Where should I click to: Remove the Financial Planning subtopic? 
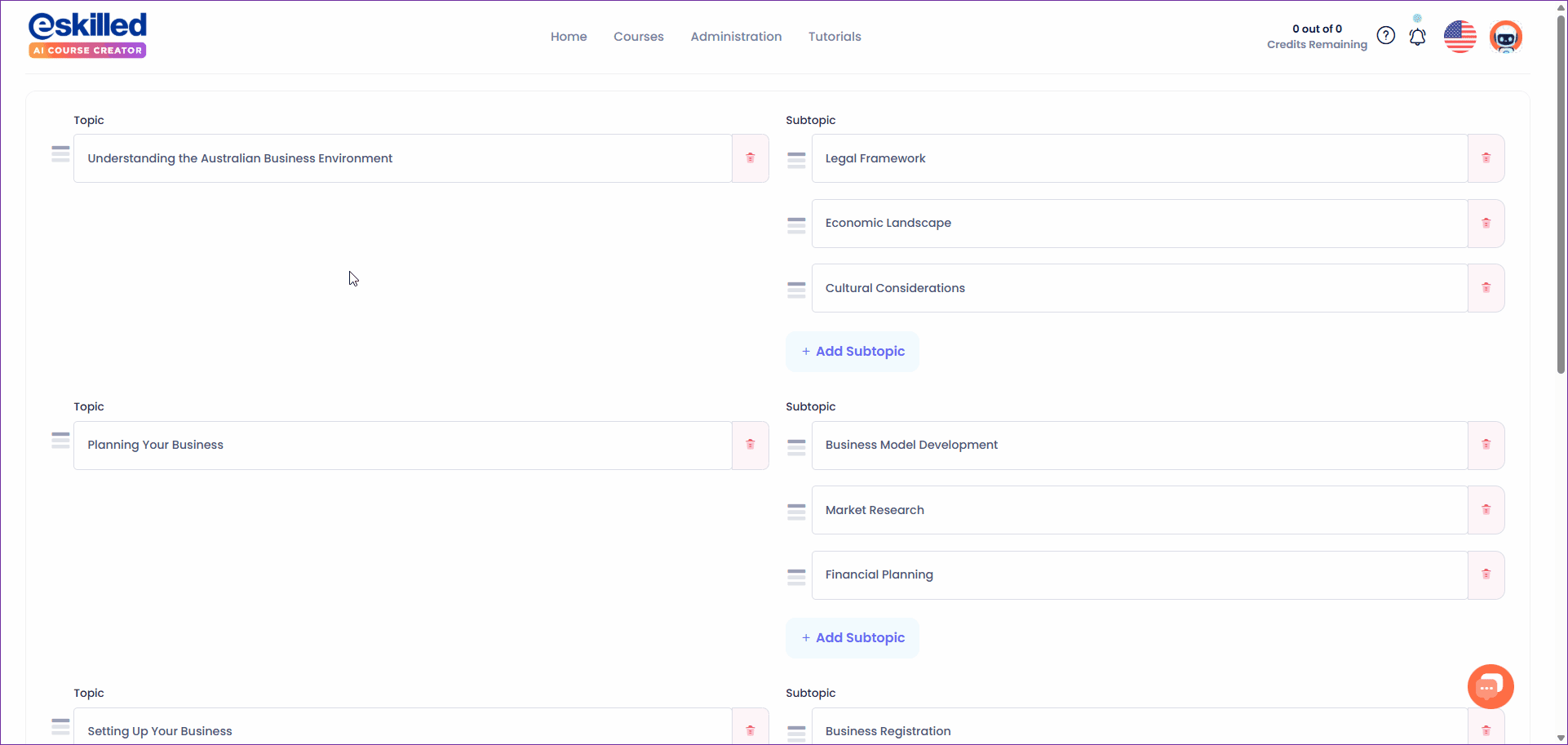[1486, 575]
